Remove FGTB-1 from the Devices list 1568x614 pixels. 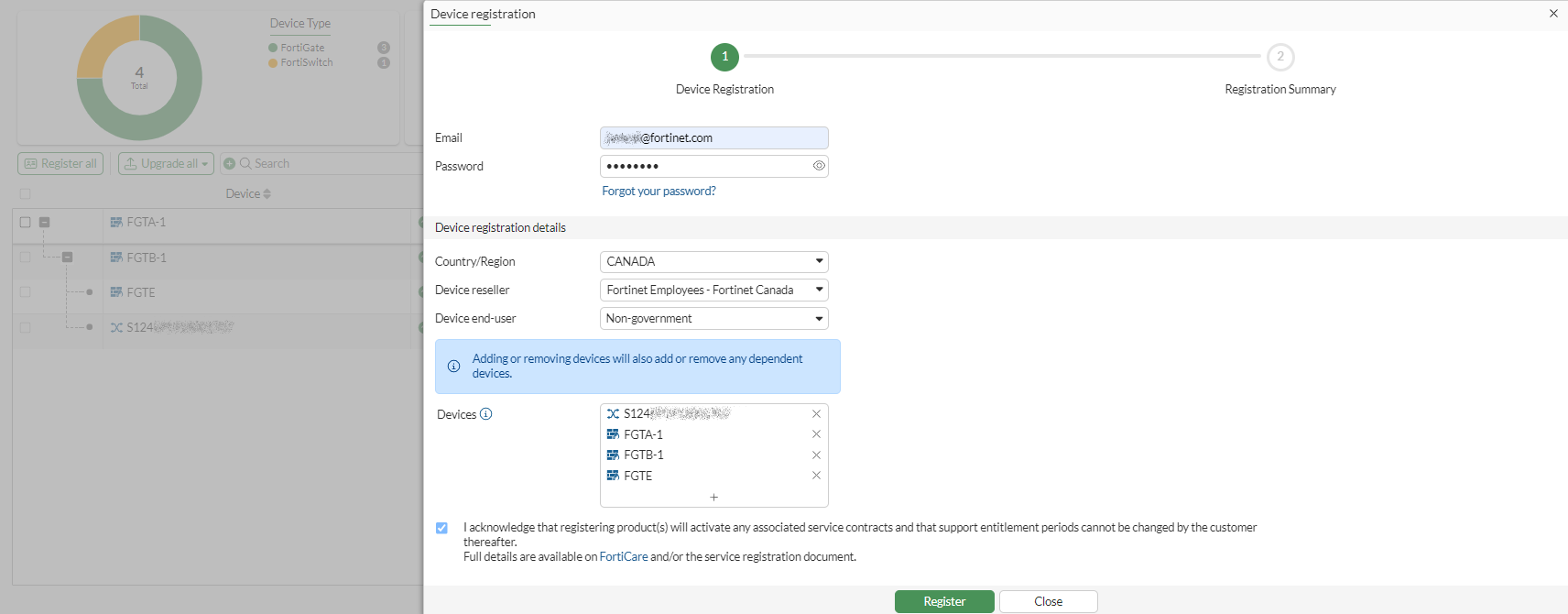coord(816,455)
